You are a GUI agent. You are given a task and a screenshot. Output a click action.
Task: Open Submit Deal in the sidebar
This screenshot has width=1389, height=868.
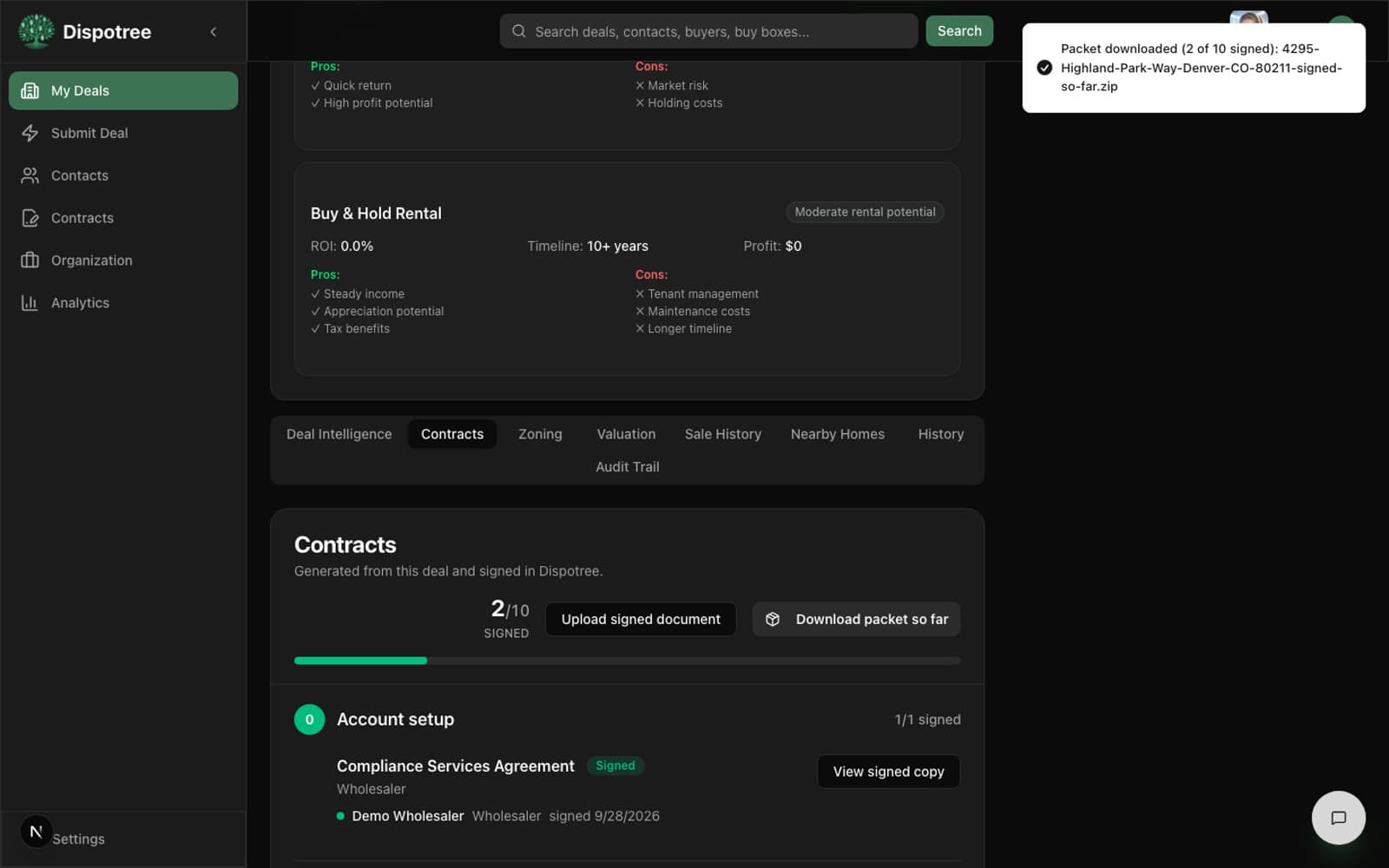(x=123, y=133)
